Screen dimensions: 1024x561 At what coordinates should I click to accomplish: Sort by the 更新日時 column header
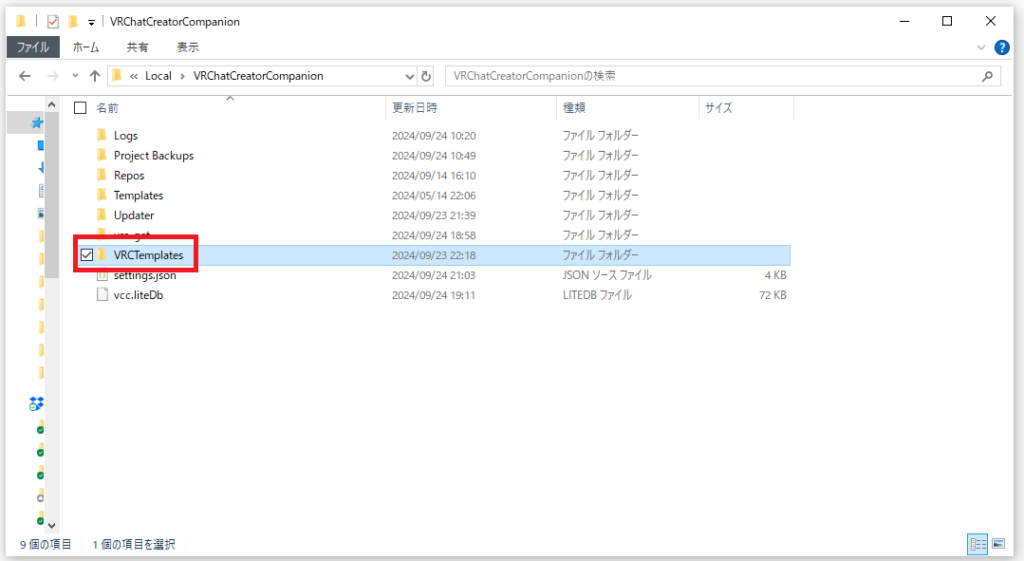(x=415, y=108)
